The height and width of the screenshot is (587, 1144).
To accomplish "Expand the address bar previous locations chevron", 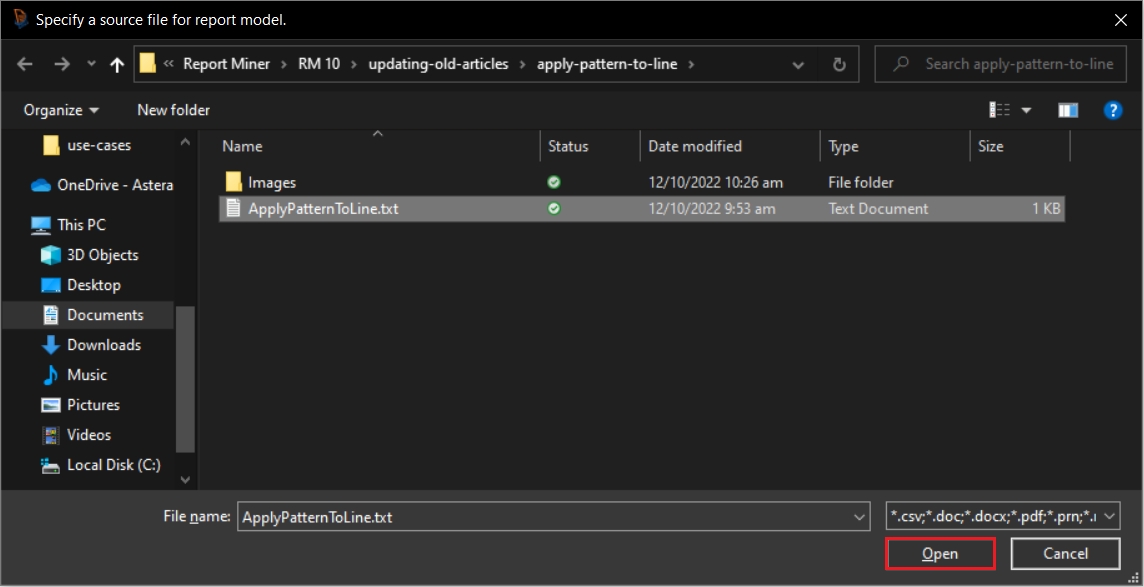I will pos(798,64).
